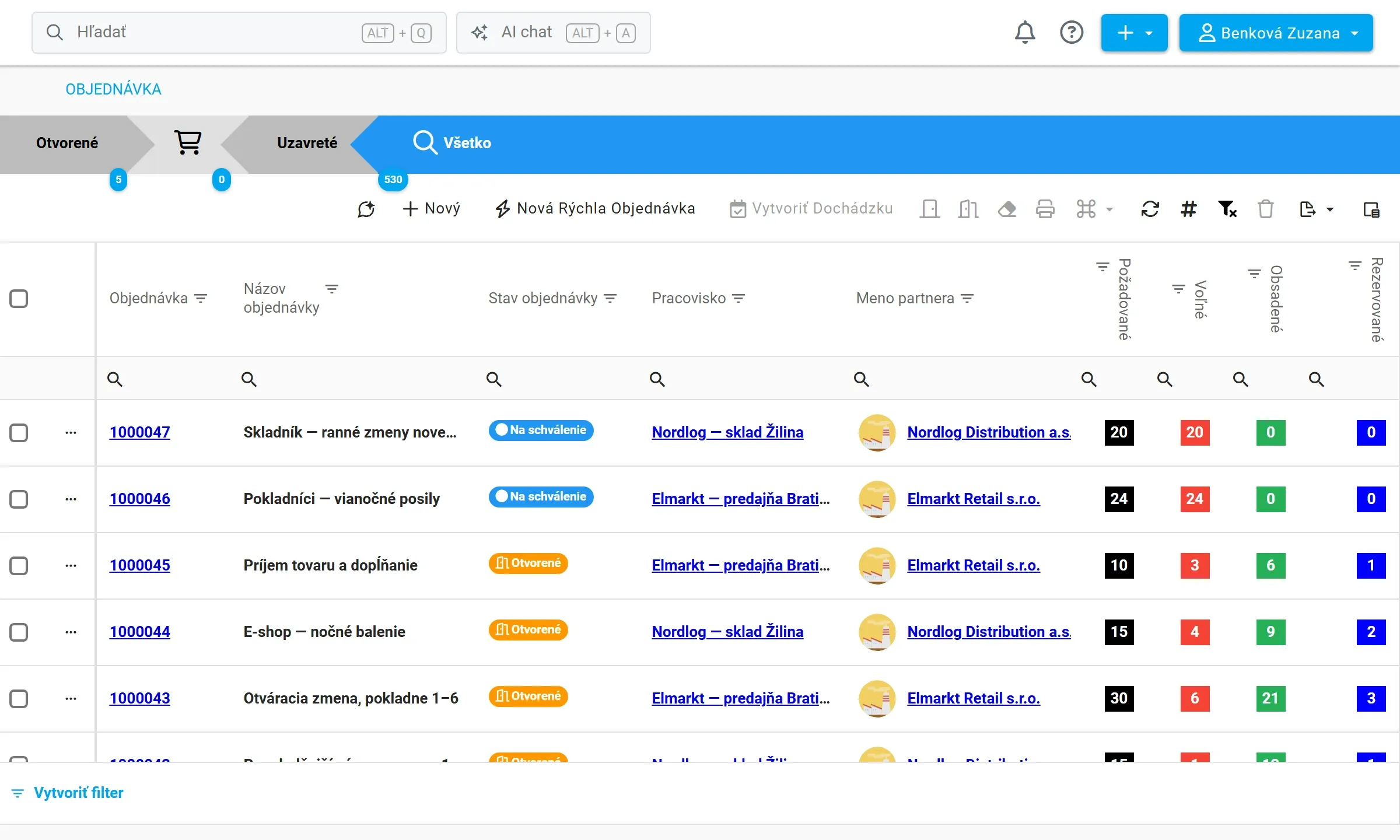Click the red Voľné badge 20 for 1000047

click(x=1195, y=432)
